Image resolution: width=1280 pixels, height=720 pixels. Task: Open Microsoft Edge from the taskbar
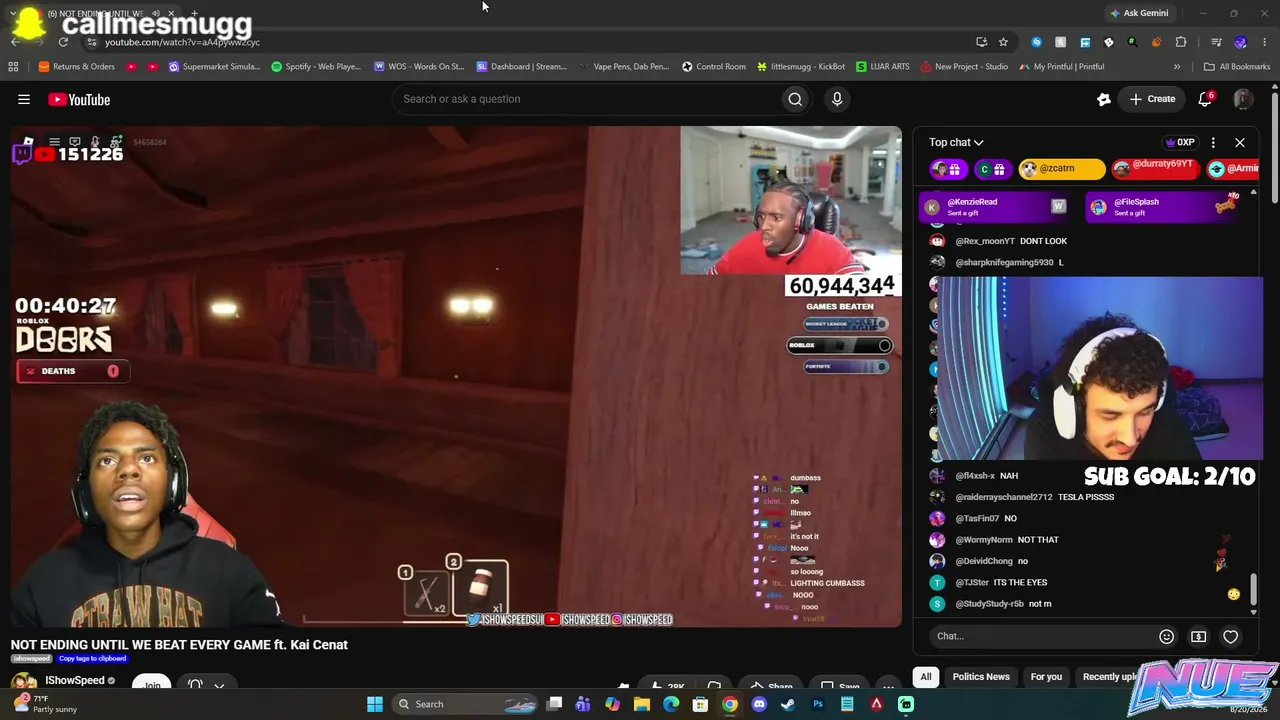[671, 704]
